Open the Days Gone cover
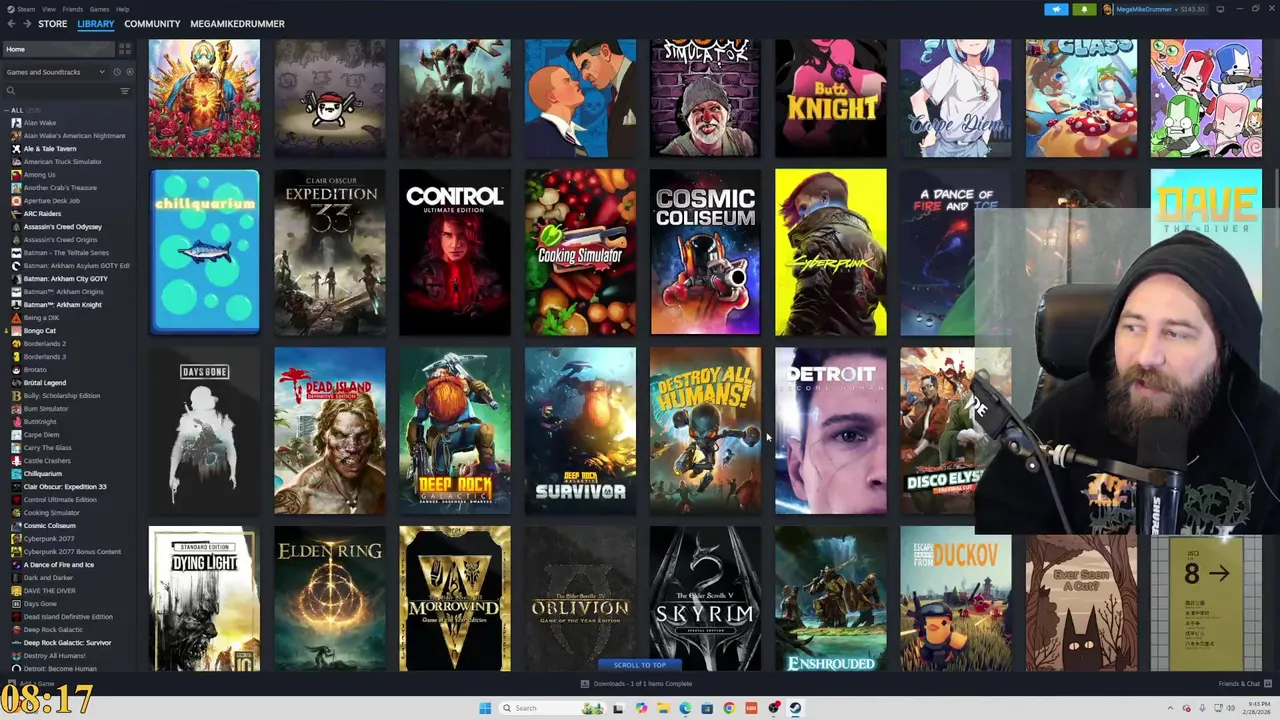1280x720 pixels. [x=204, y=431]
